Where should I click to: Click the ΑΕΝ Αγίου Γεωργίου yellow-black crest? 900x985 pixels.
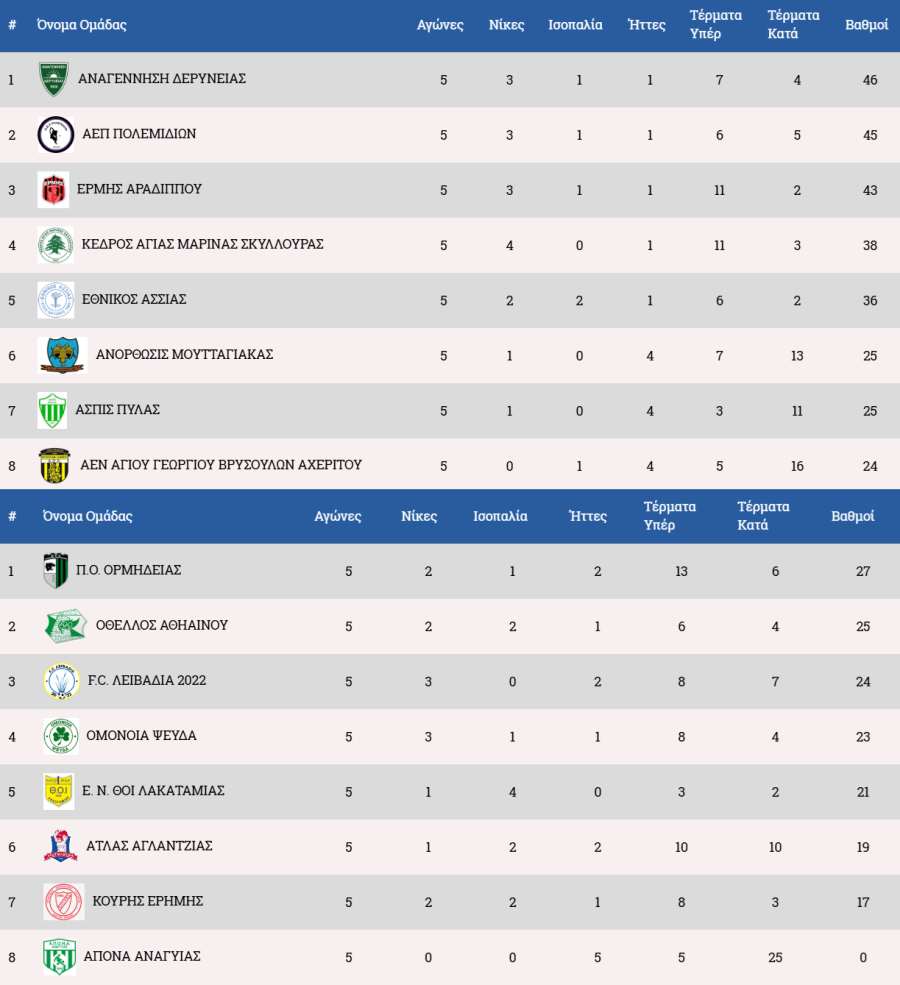55,465
